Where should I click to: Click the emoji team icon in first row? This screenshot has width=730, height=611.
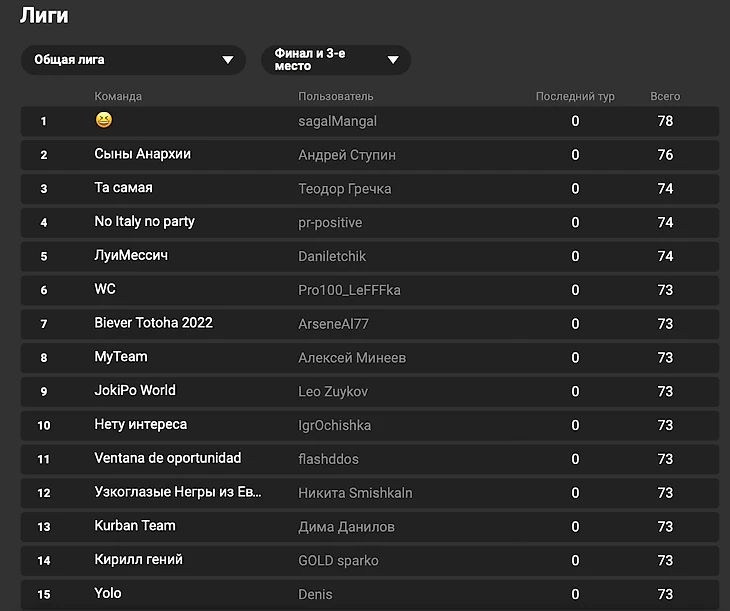point(103,121)
